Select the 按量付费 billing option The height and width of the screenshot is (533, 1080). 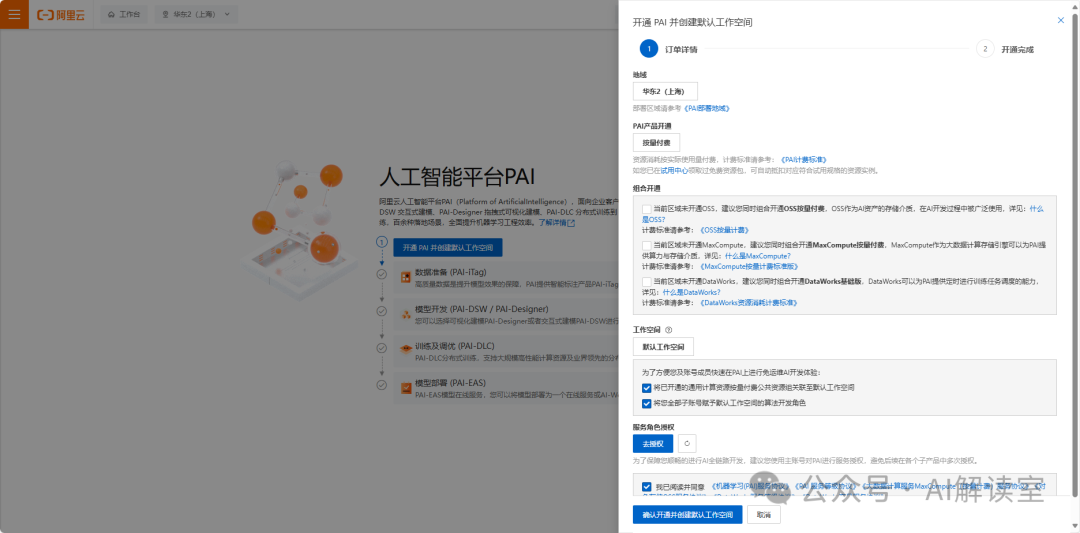click(x=656, y=143)
